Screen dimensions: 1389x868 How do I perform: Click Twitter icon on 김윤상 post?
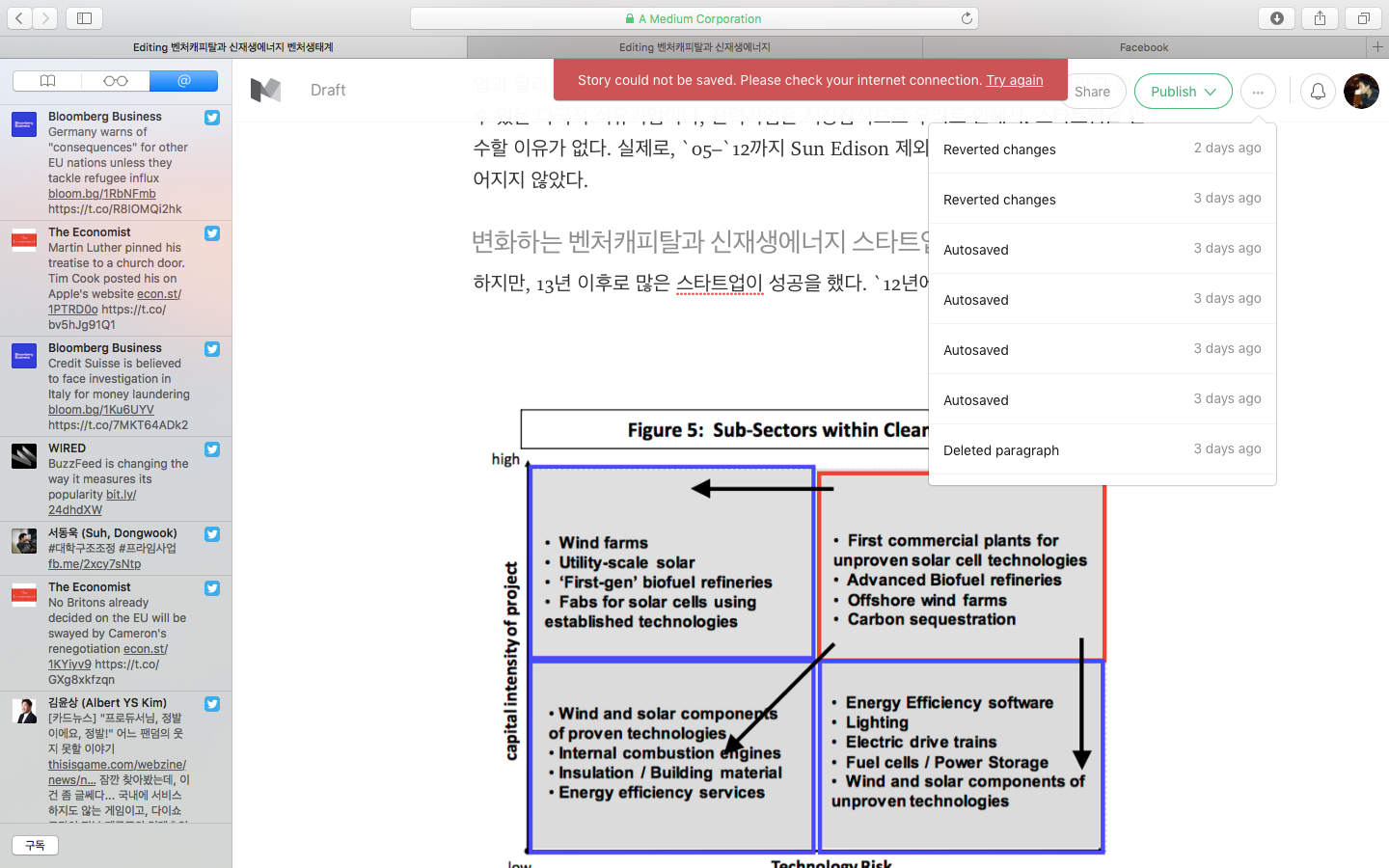[x=212, y=704]
